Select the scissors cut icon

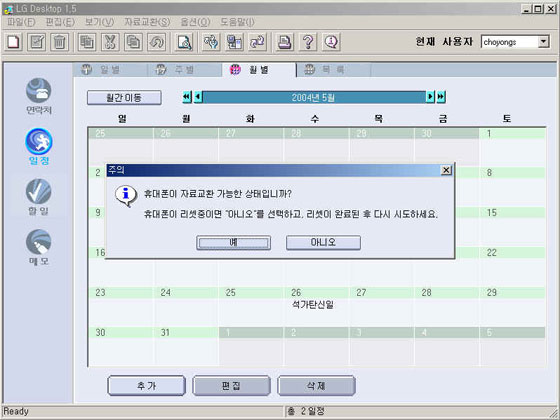tap(110, 42)
